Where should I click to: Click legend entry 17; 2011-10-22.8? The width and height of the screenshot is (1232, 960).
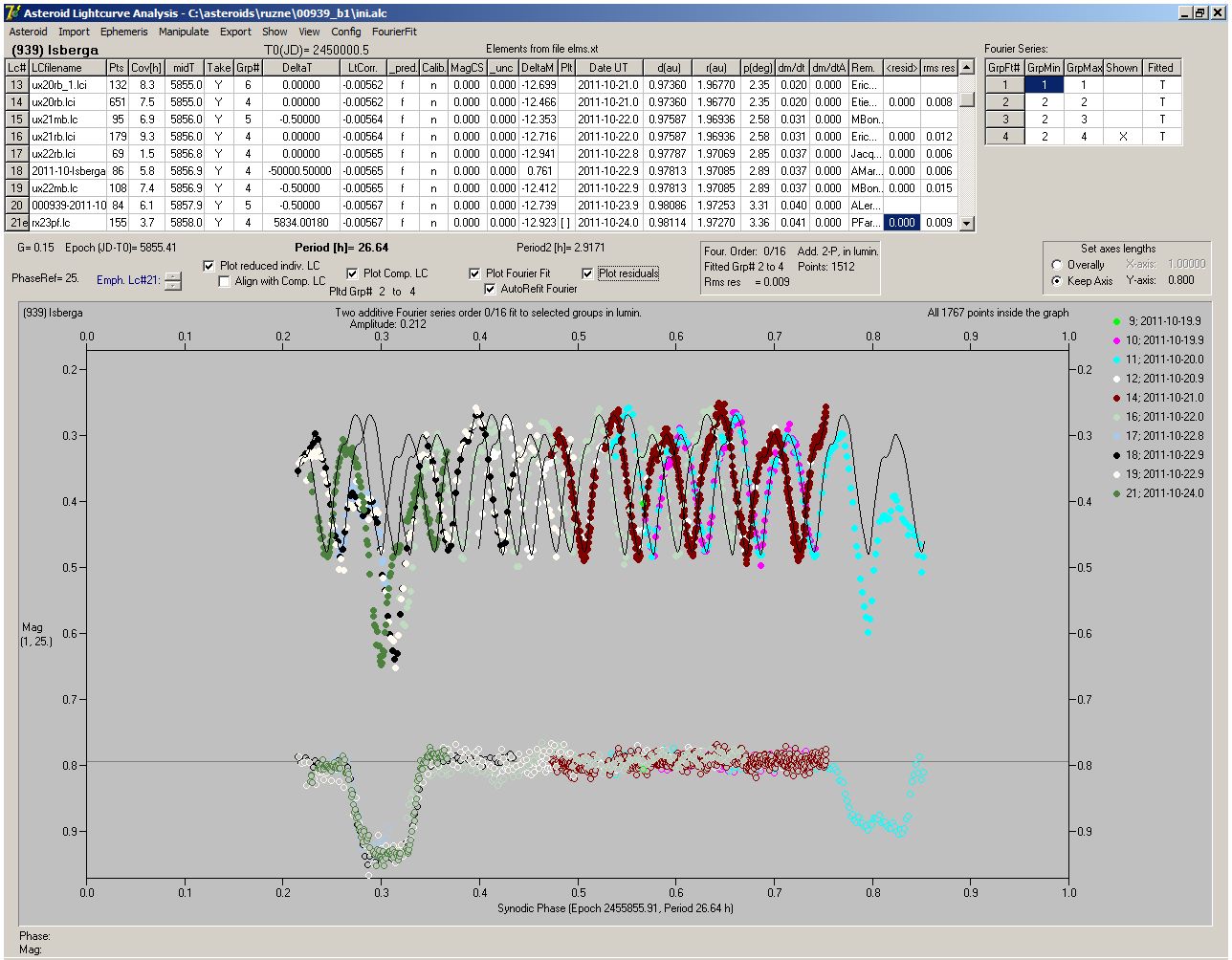pos(1165,436)
